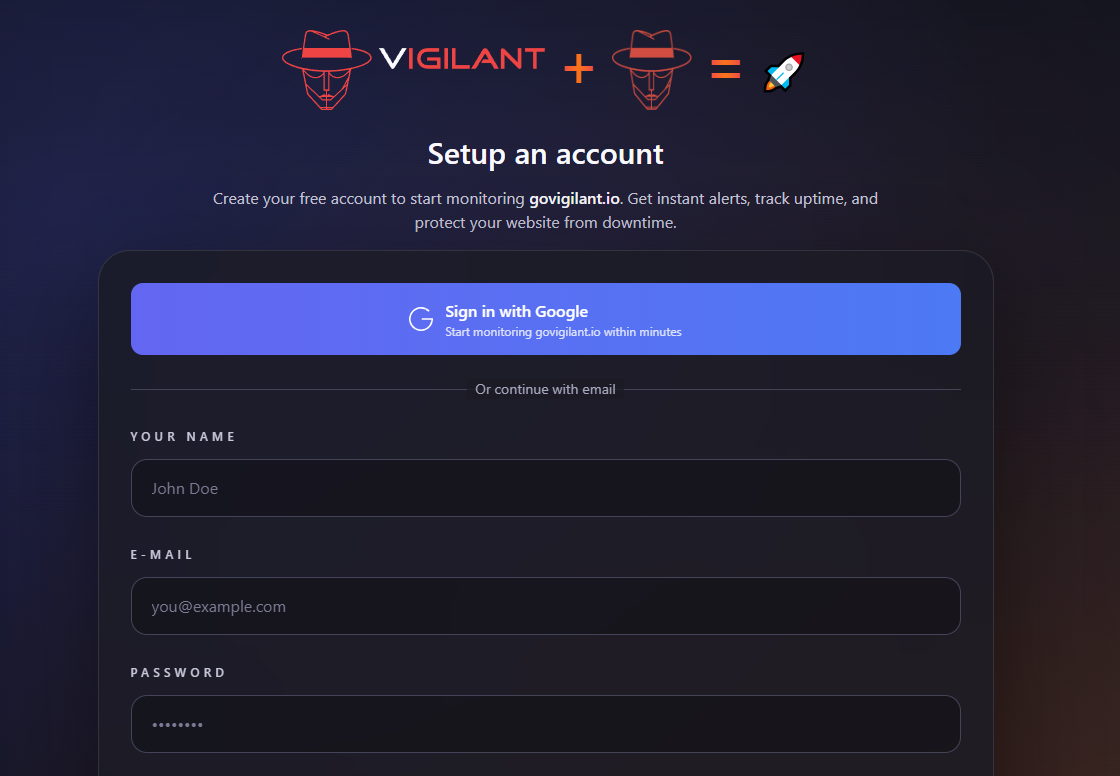Click the PASSWORD field label
This screenshot has height=776, width=1120.
[178, 673]
